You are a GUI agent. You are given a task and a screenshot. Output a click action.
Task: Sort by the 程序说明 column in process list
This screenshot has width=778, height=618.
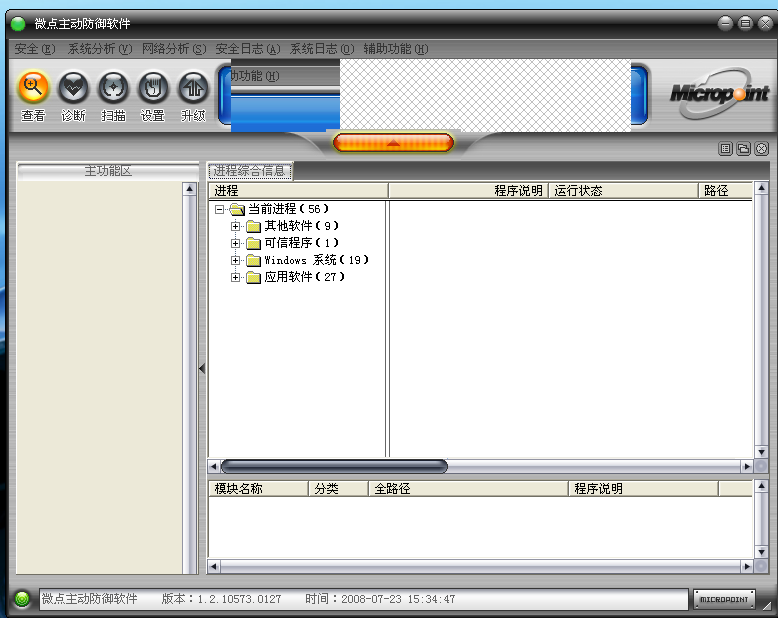[468, 190]
